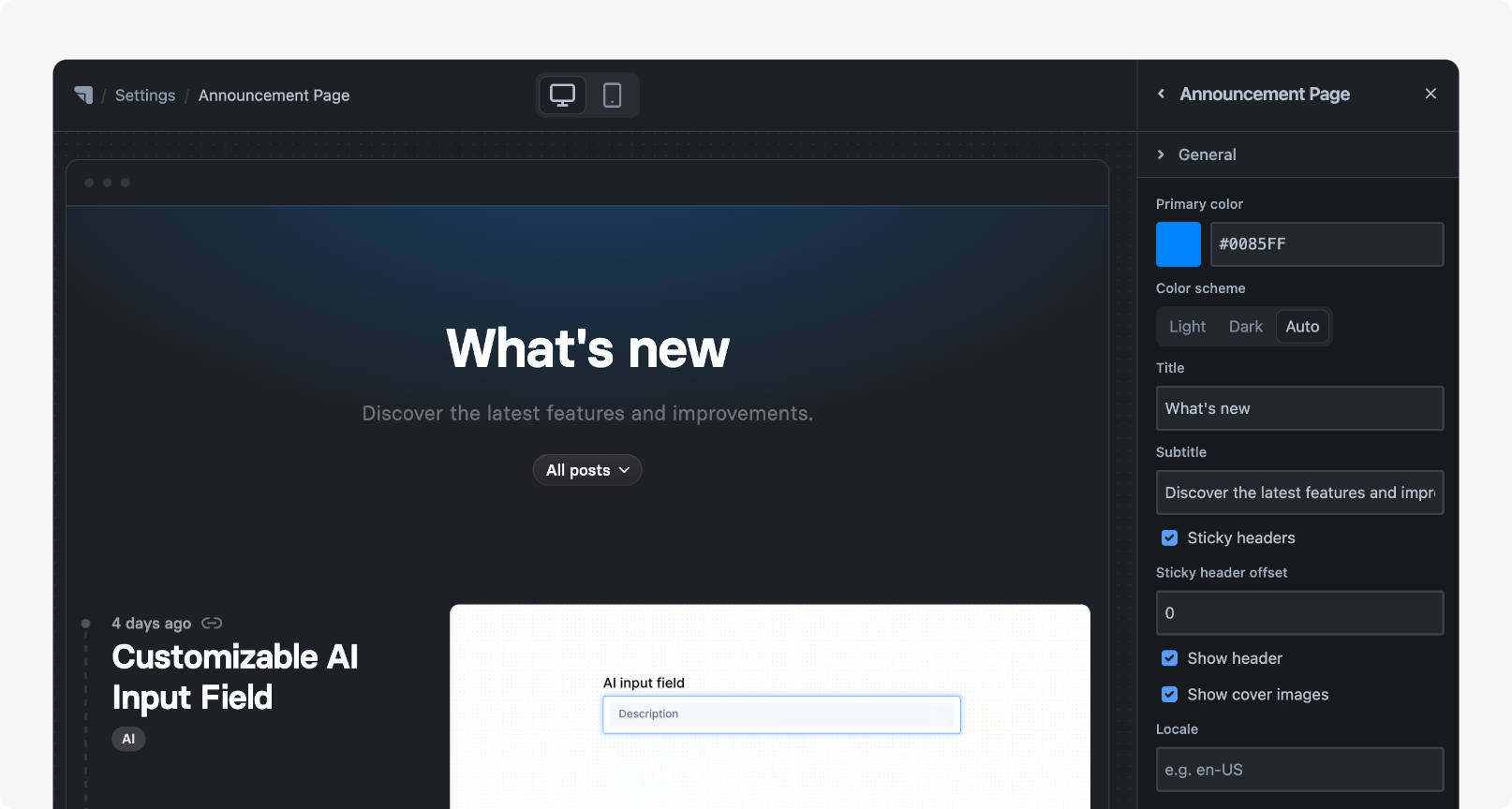Click the Sticky header offset field
This screenshot has height=809, width=1512.
click(1299, 613)
